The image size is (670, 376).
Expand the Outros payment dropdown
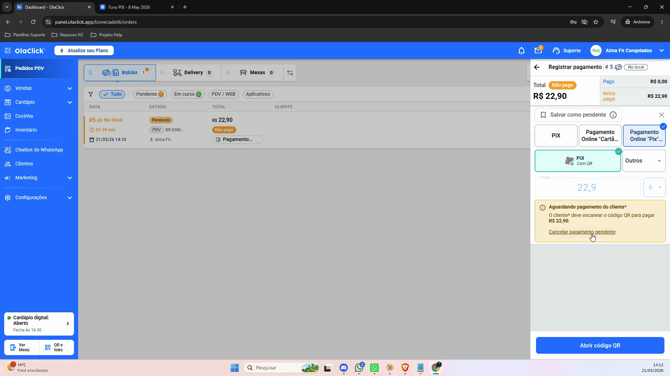644,161
